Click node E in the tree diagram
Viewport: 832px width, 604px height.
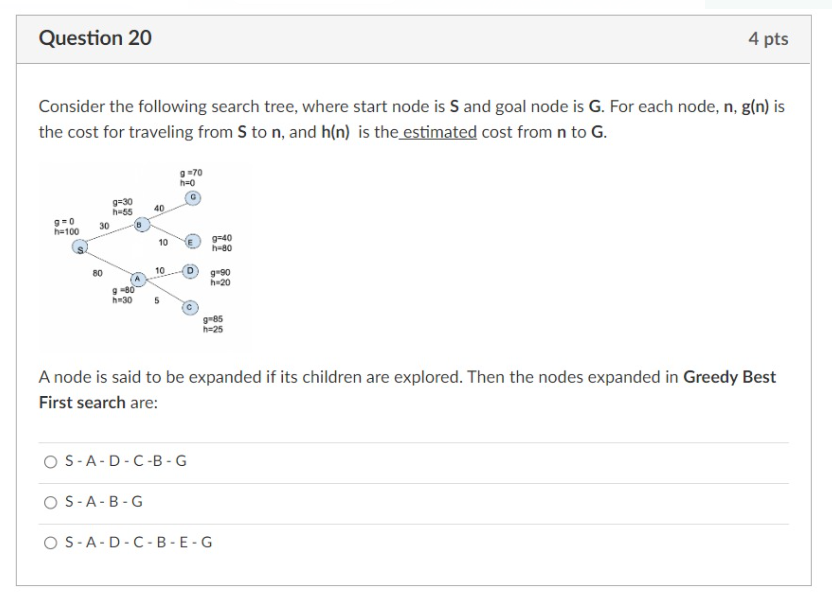192,241
